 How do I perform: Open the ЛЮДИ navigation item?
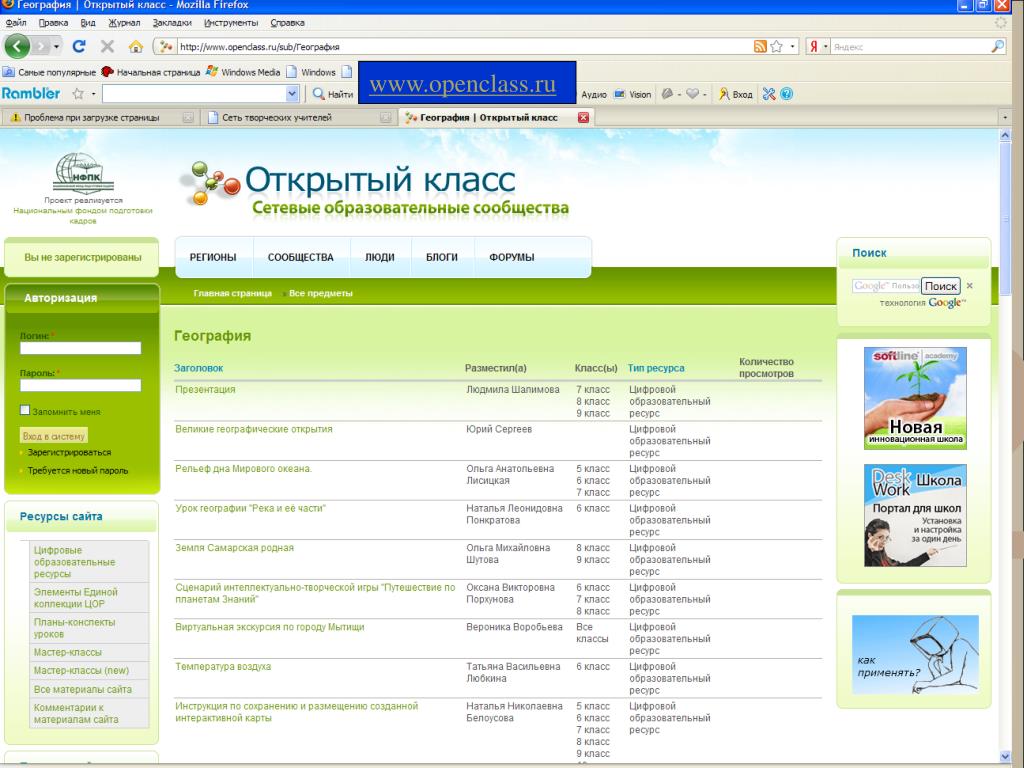coord(379,257)
